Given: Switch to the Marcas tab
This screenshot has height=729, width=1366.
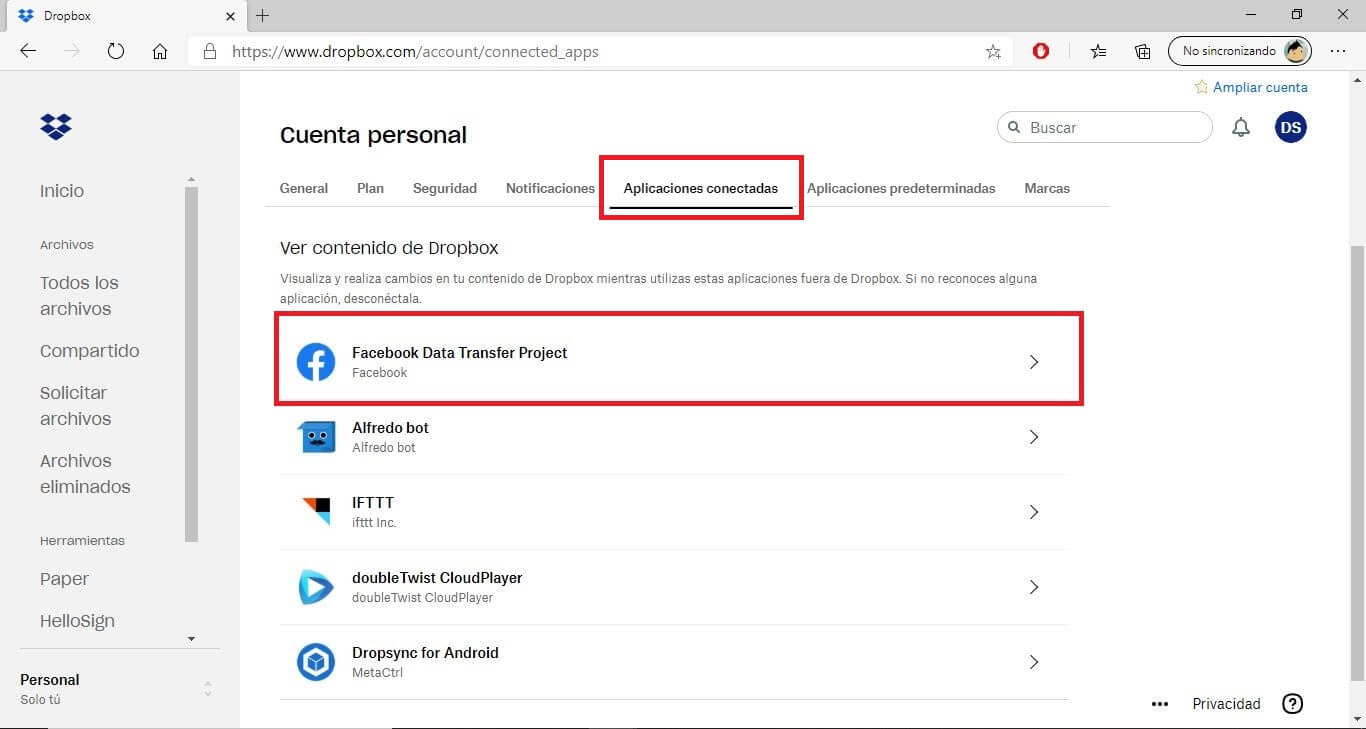Looking at the screenshot, I should click(1047, 188).
